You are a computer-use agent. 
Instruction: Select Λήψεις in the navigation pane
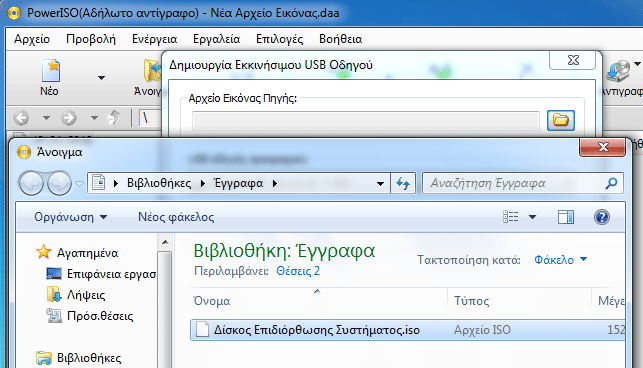[x=86, y=295]
